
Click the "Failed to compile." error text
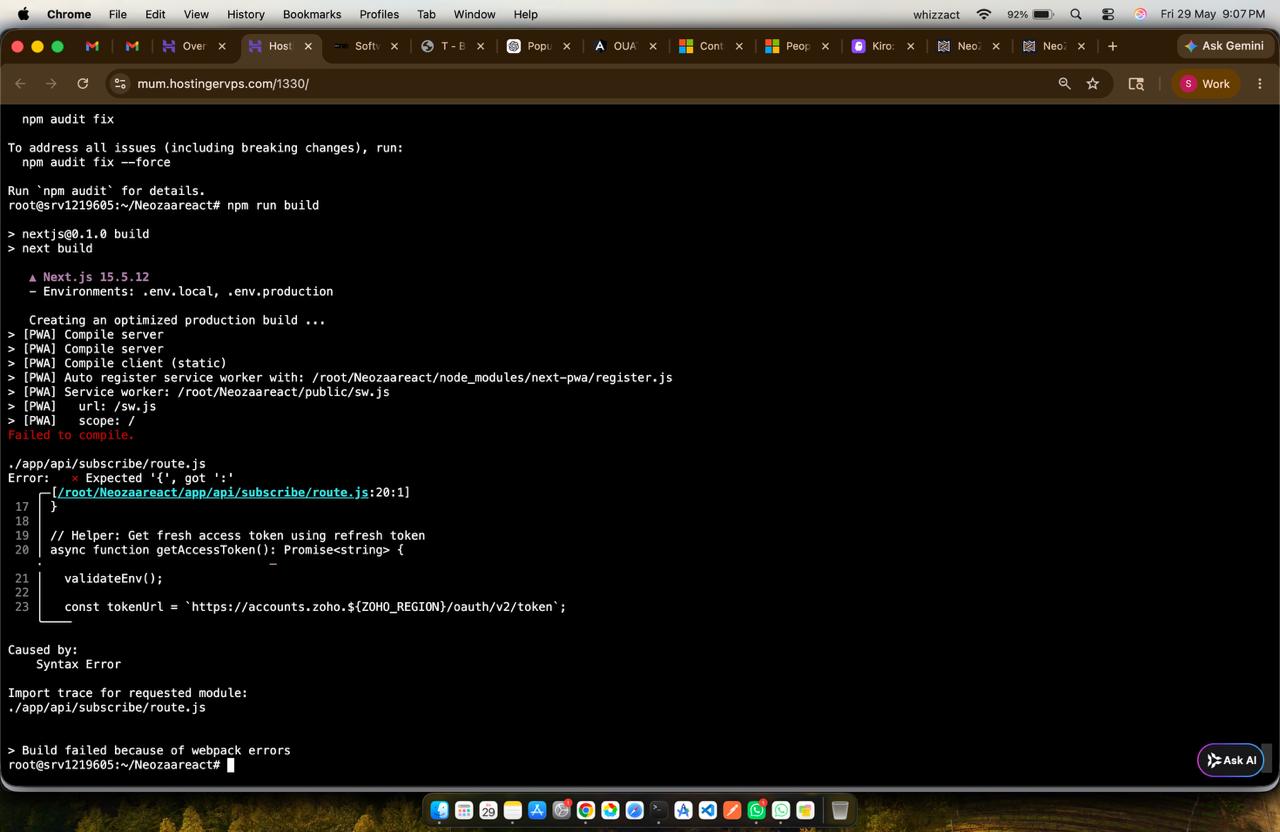[x=71, y=435]
